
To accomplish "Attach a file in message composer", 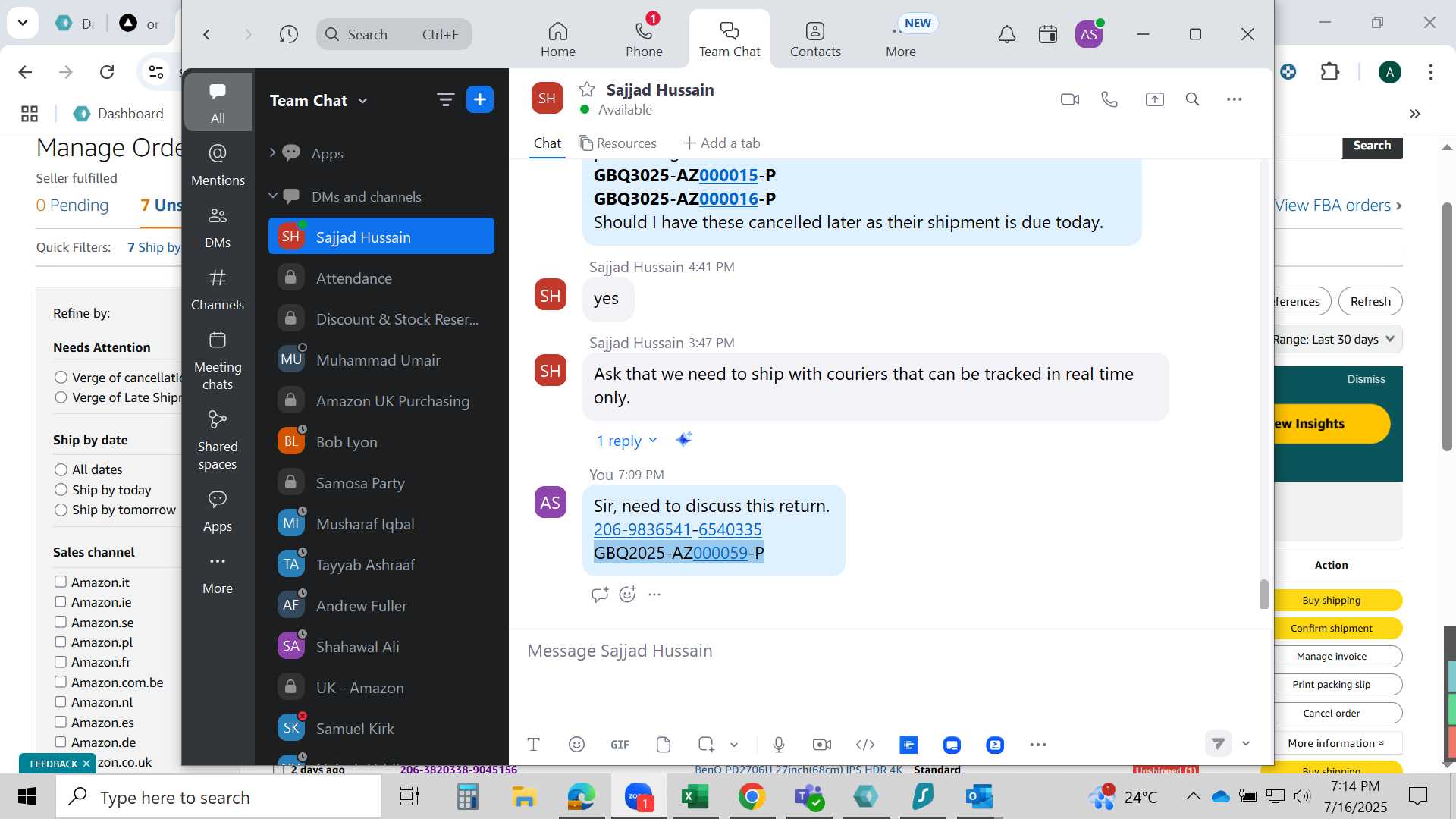I will point(664,745).
